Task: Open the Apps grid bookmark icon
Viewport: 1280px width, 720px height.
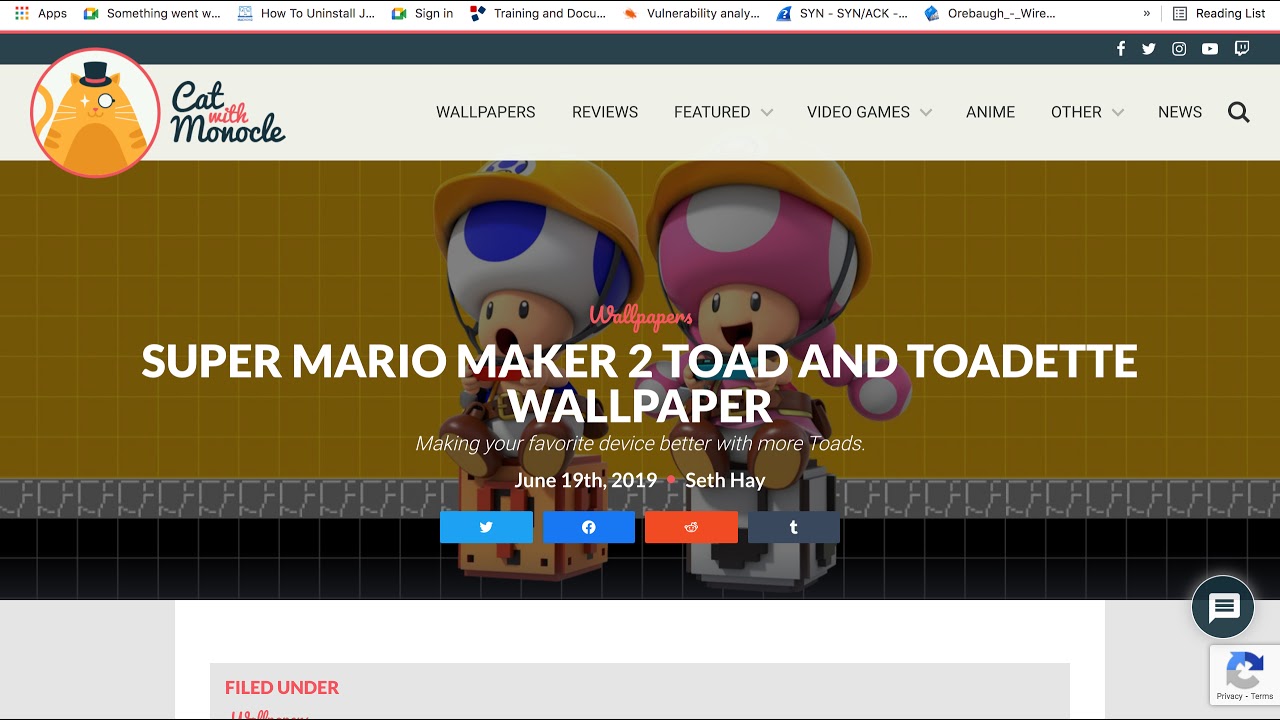Action: point(22,13)
